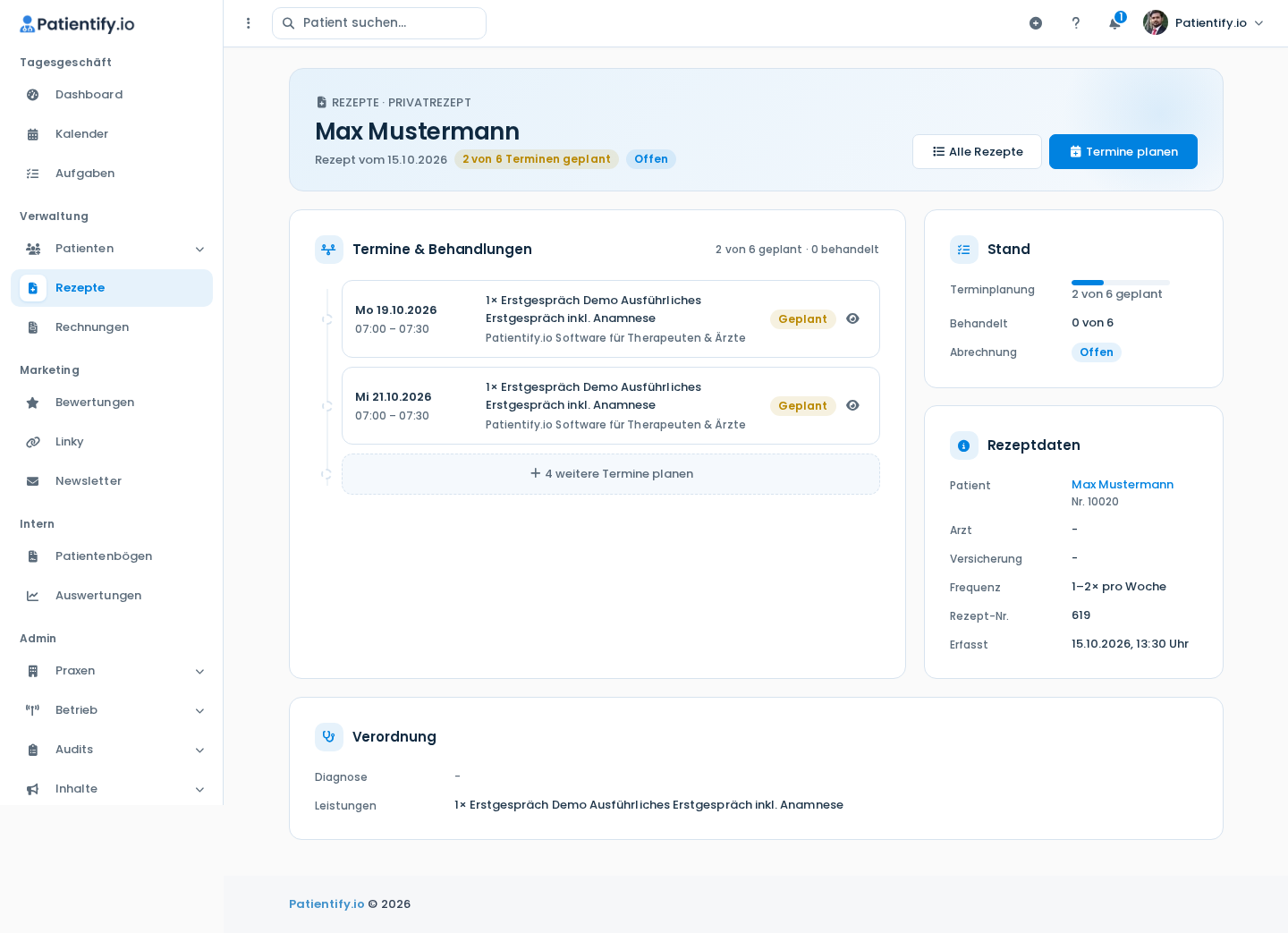The width and height of the screenshot is (1288, 933).
Task: Expand the Betrieb submenu
Action: [x=199, y=711]
